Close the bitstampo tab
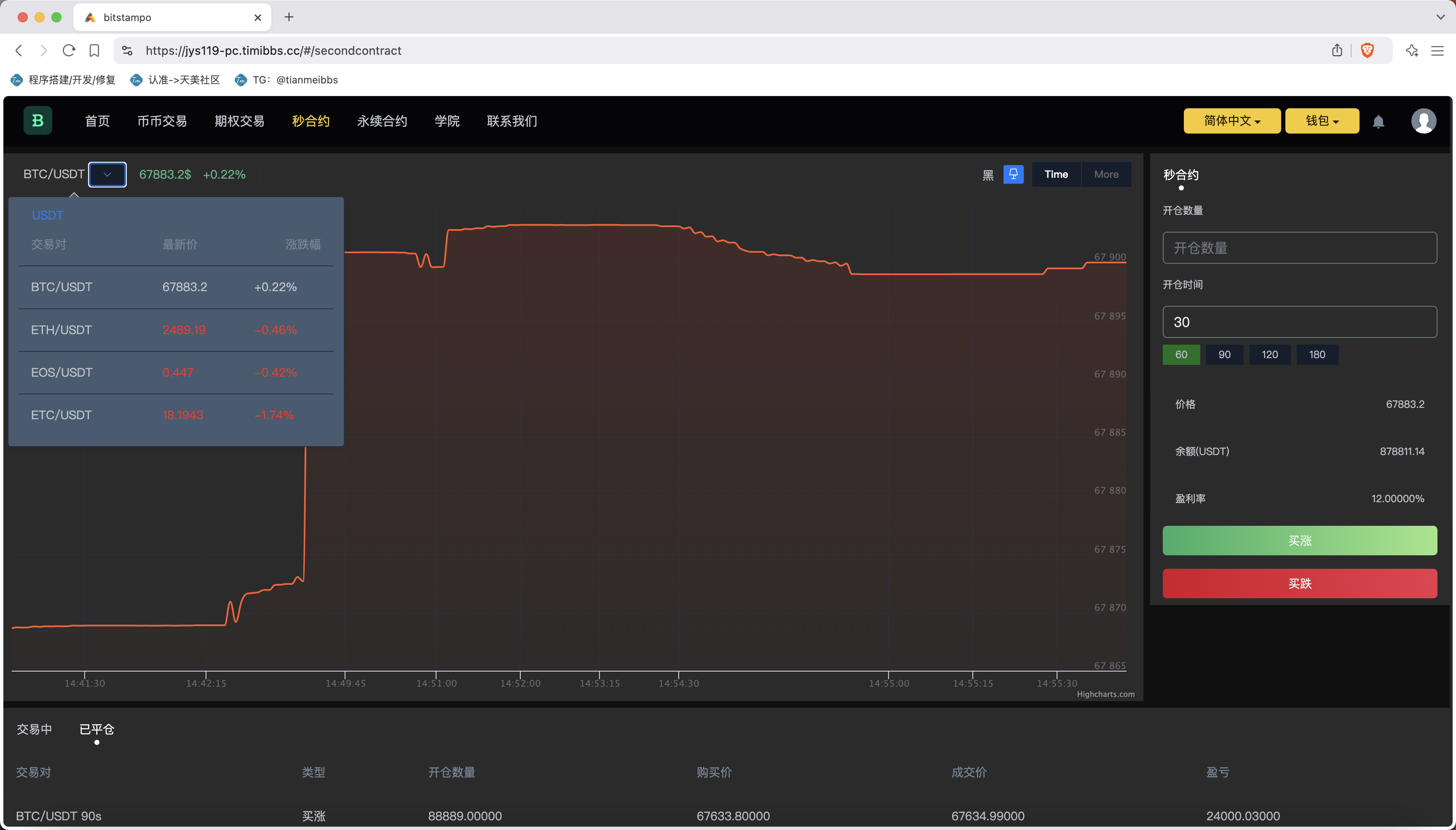The width and height of the screenshot is (1456, 830). coord(257,18)
